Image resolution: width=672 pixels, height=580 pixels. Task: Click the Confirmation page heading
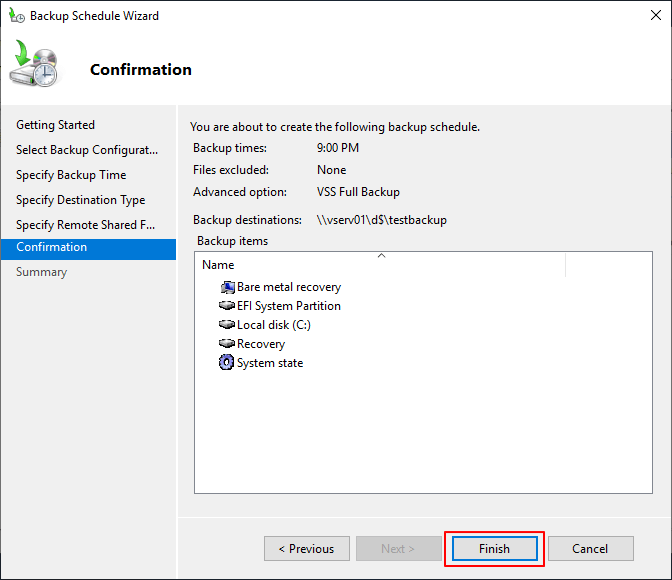point(141,69)
